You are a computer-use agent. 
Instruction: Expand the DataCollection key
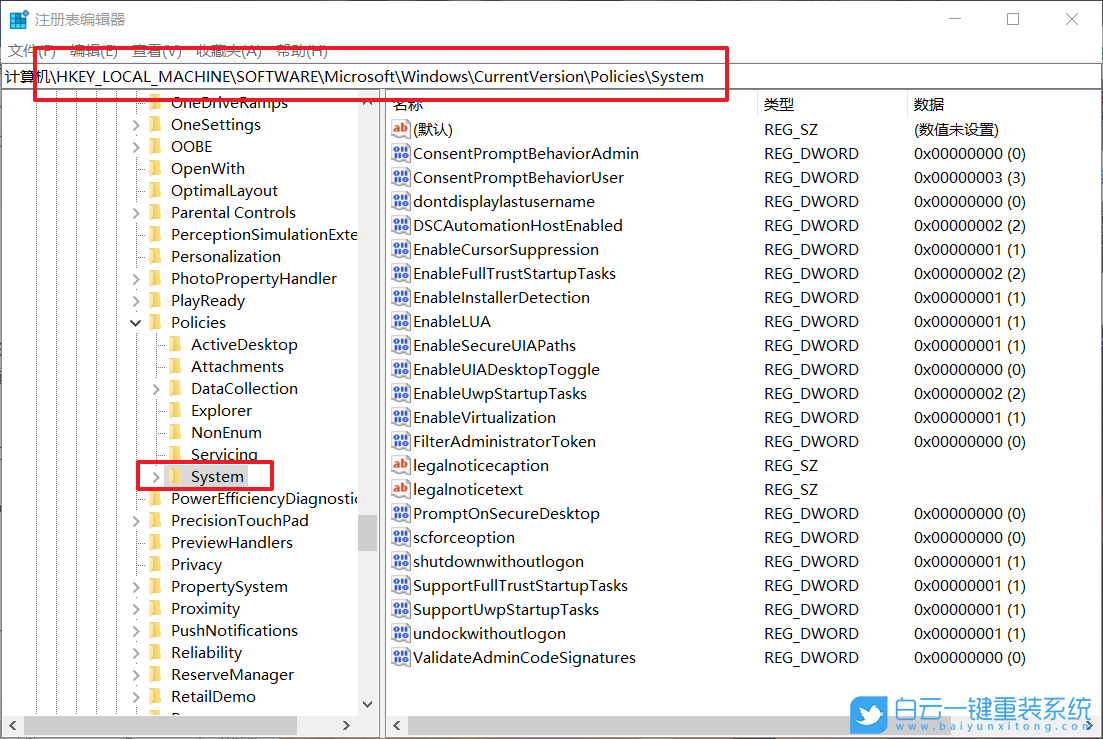point(156,389)
